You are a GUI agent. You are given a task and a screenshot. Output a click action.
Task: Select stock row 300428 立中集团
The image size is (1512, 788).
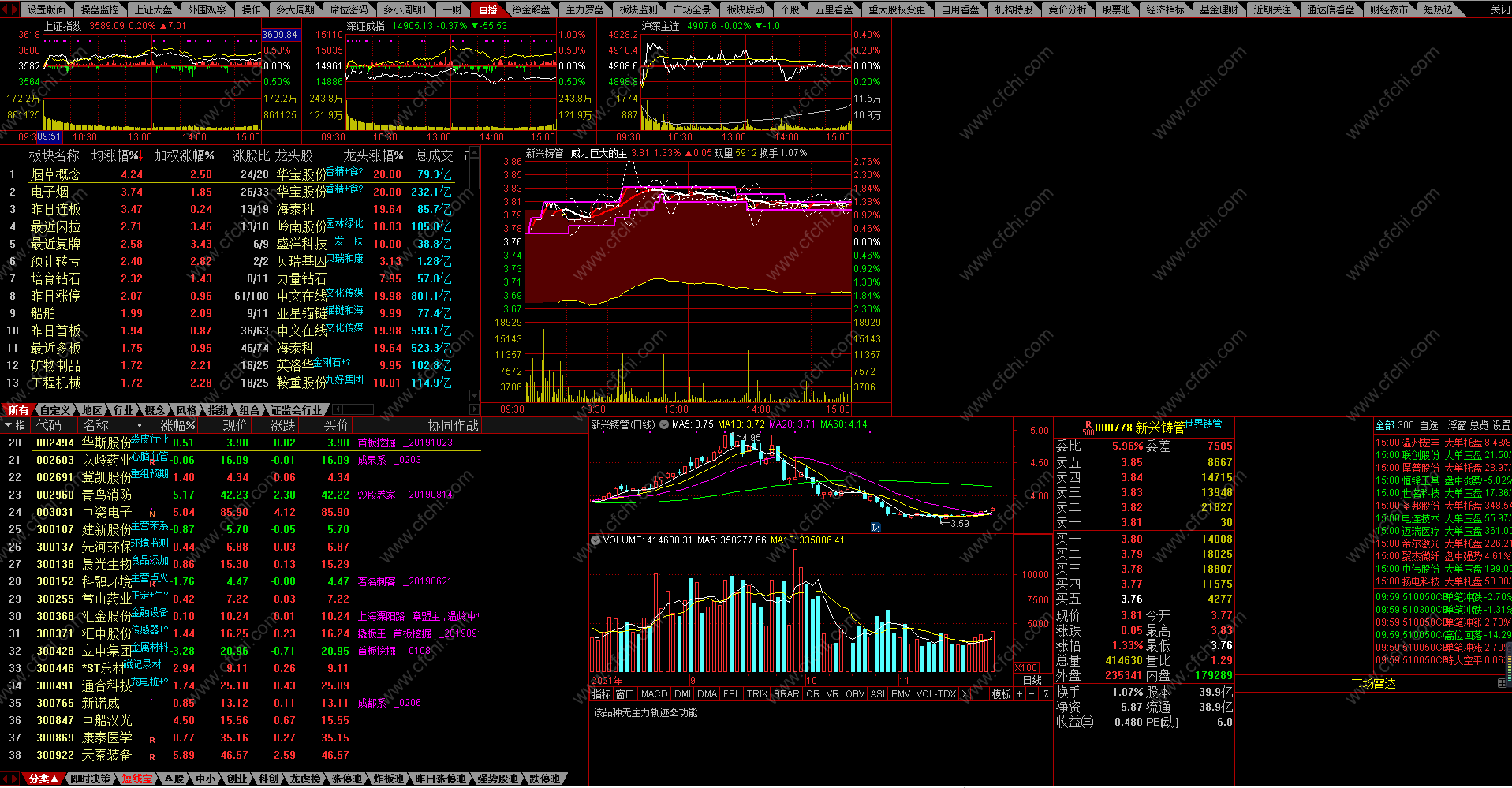coord(241,651)
